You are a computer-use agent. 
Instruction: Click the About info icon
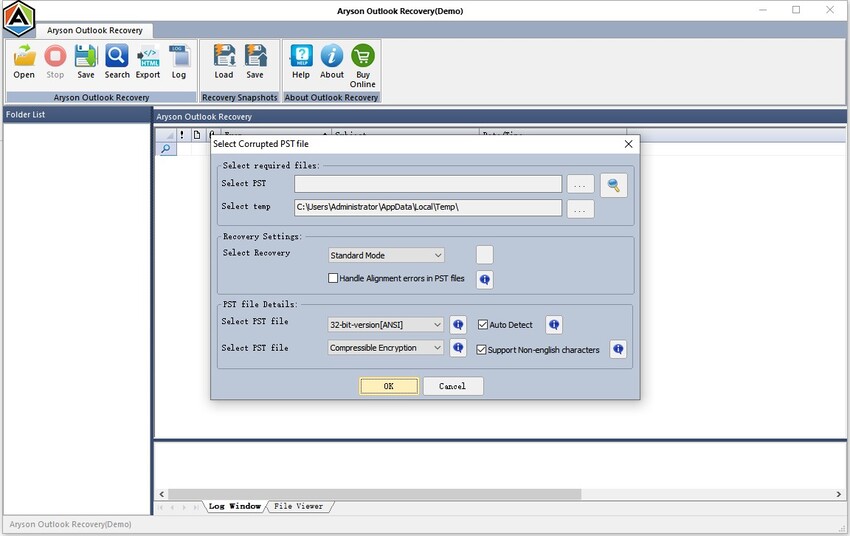pyautogui.click(x=331, y=58)
